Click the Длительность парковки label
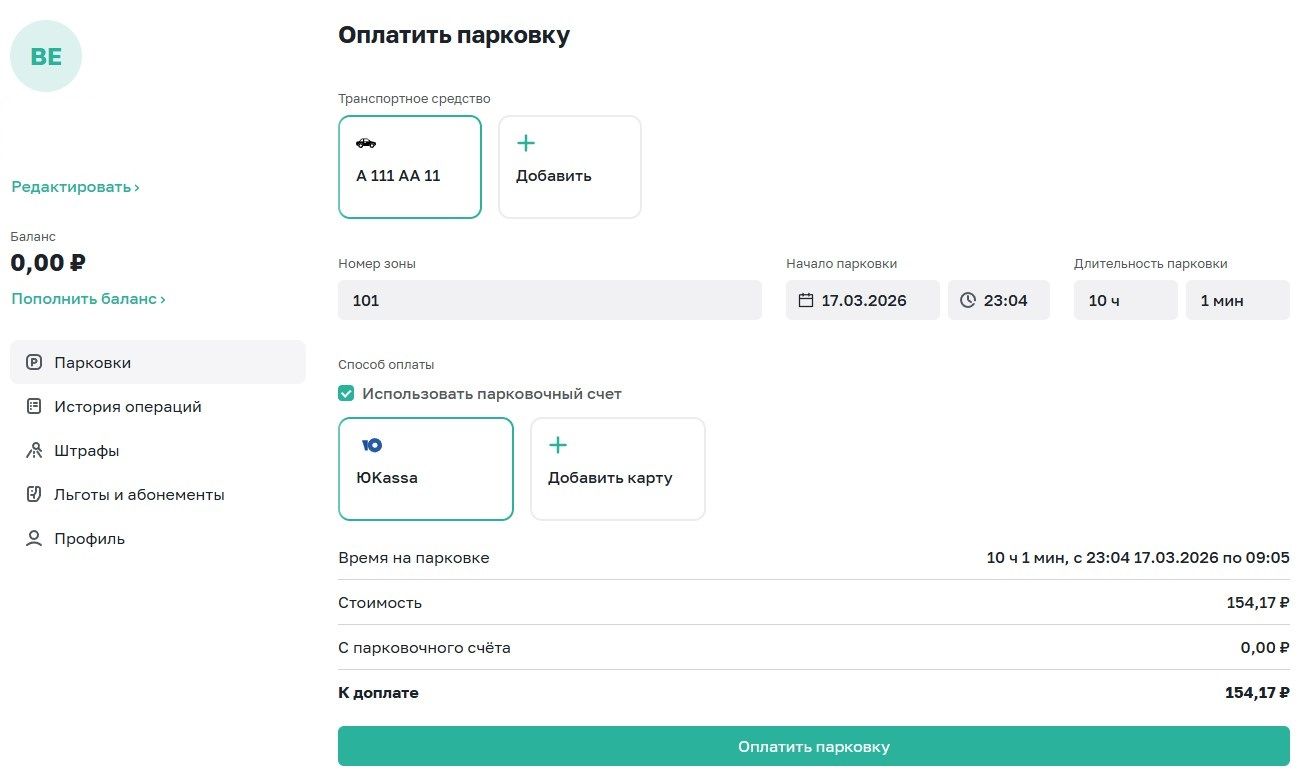 point(1151,264)
